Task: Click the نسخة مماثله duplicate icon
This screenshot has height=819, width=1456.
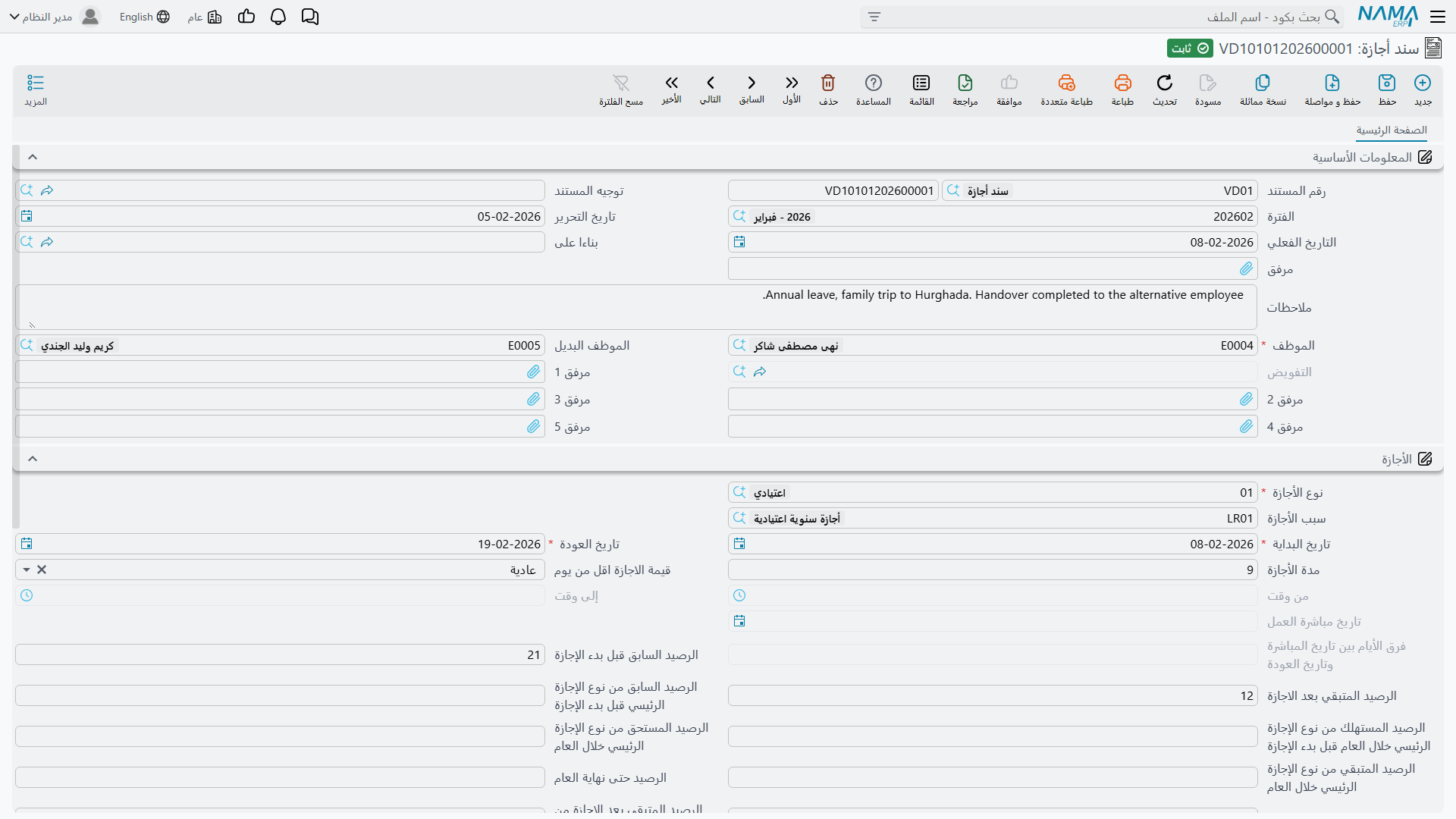Action: 1263,83
